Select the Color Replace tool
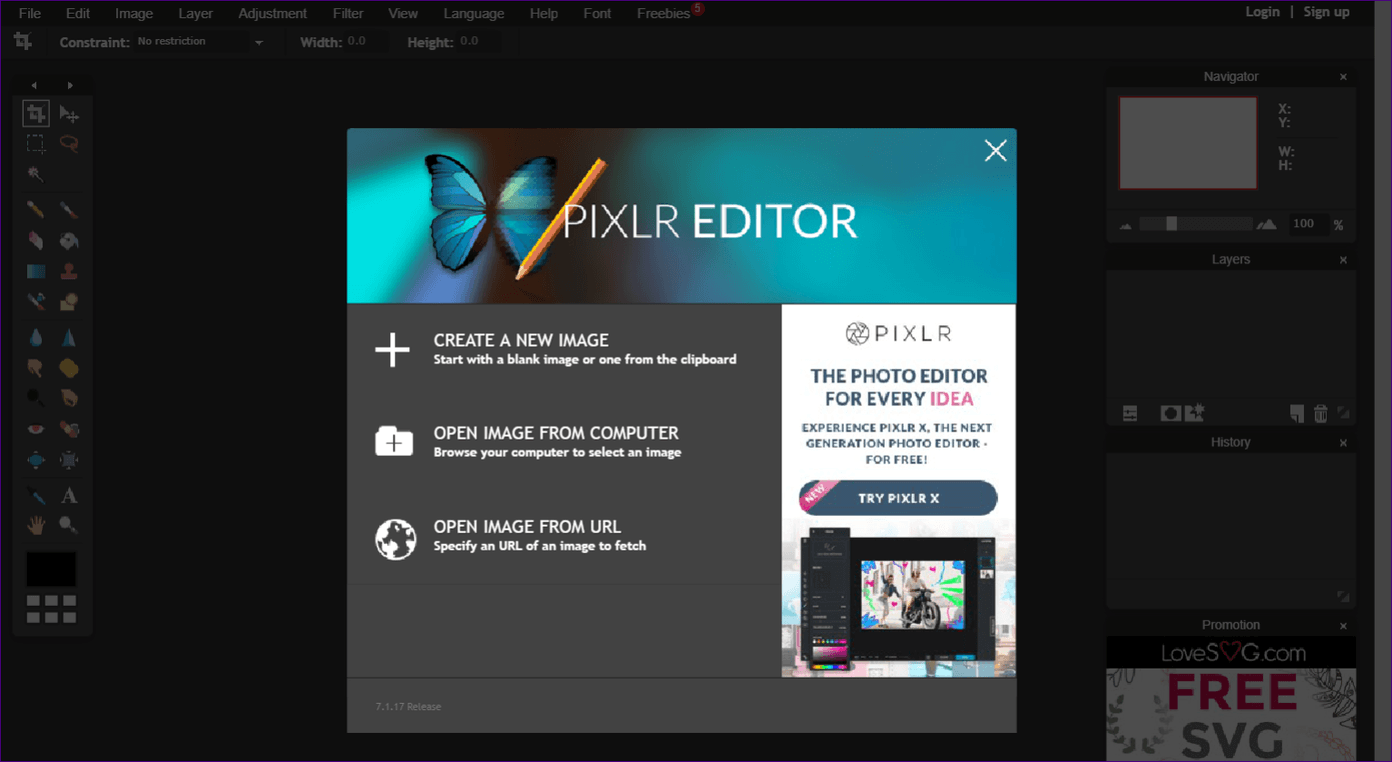 coord(36,301)
